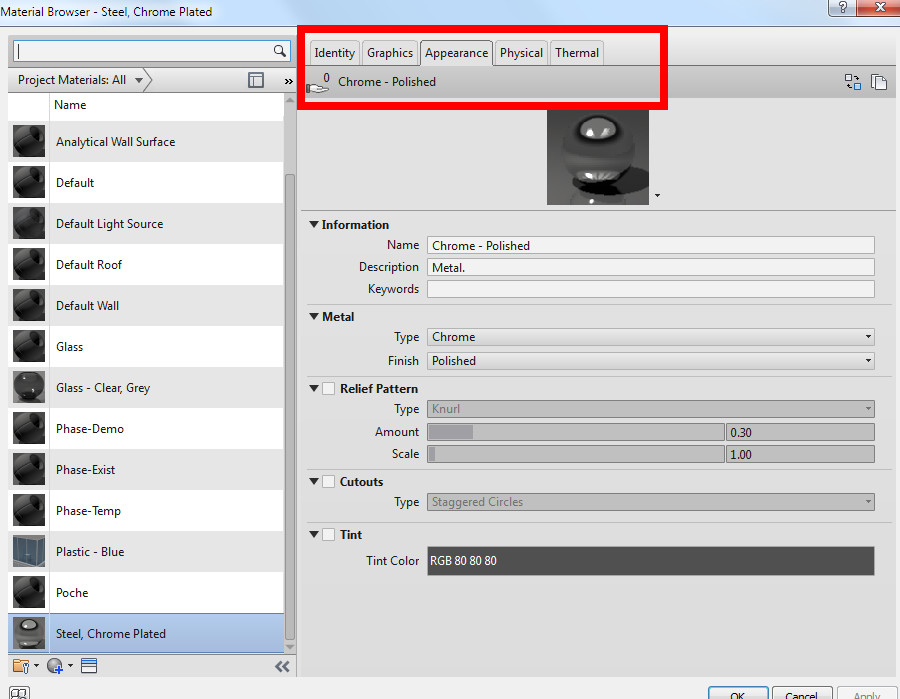
Task: Switch to the Thermal tab
Action: (577, 53)
